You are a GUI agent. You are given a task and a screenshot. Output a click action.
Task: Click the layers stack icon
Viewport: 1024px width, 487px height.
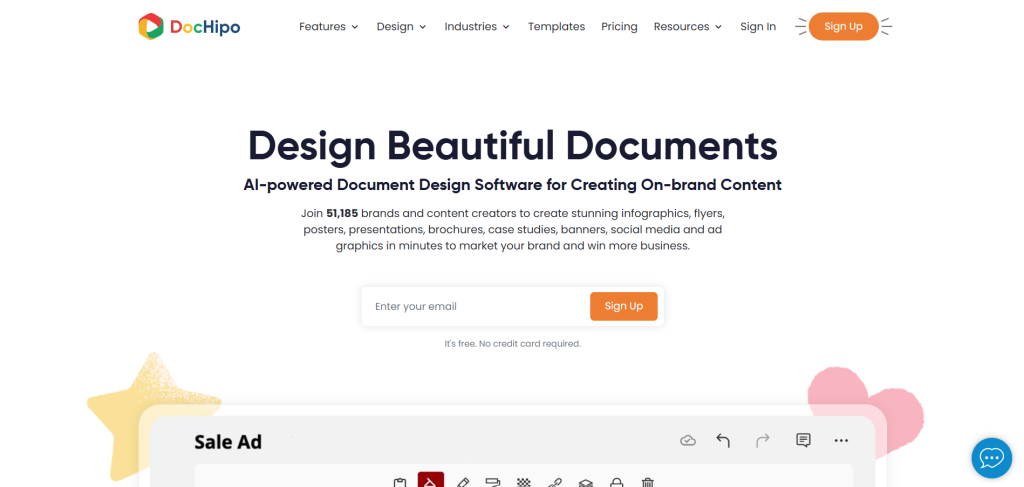click(586, 482)
